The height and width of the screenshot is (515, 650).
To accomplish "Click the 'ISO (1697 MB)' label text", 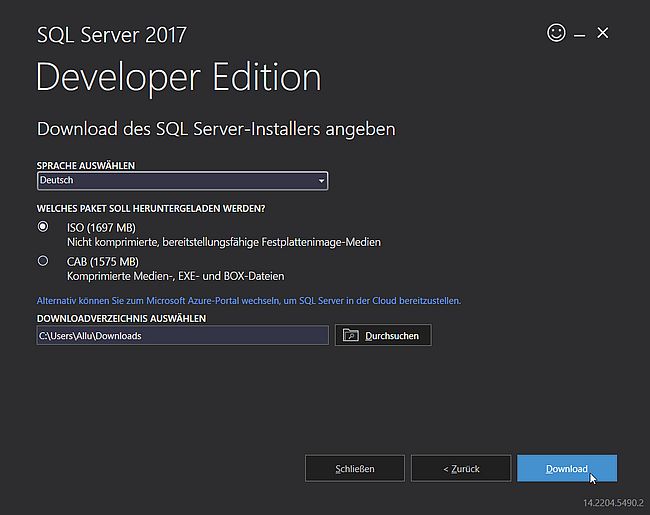I will 101,228.
